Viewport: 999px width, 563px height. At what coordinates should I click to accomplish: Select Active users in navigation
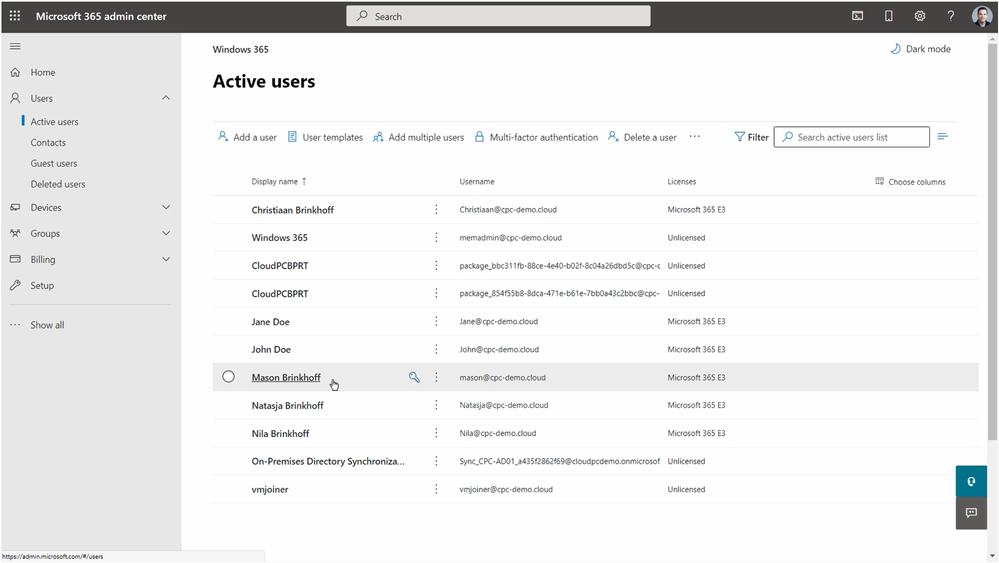tap(54, 122)
